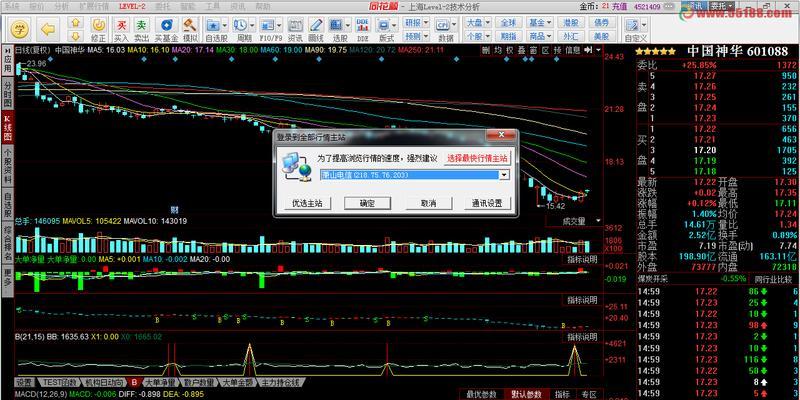
Task: Click the 卖出 sell icon
Action: [x=142, y=24]
